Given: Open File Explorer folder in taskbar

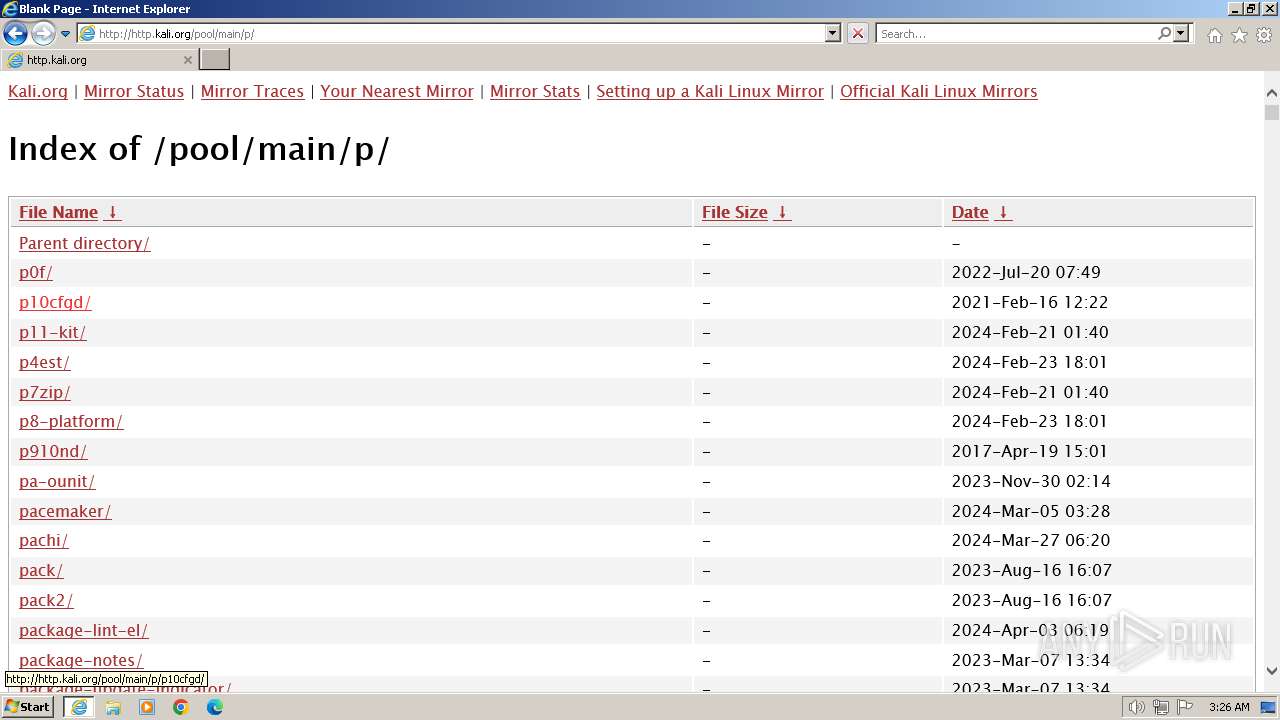Looking at the screenshot, I should [113, 707].
